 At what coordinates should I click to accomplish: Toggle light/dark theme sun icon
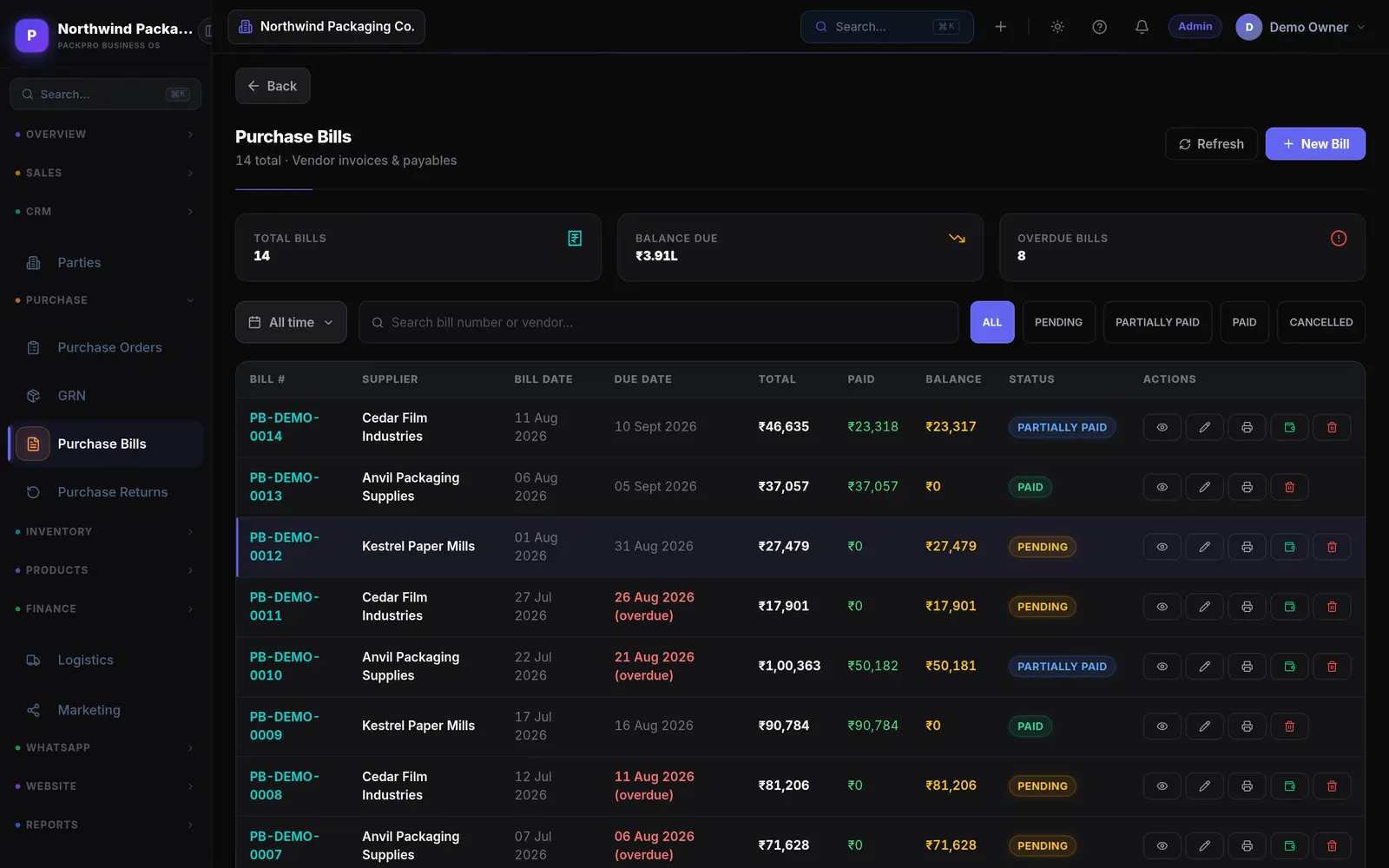(1057, 27)
